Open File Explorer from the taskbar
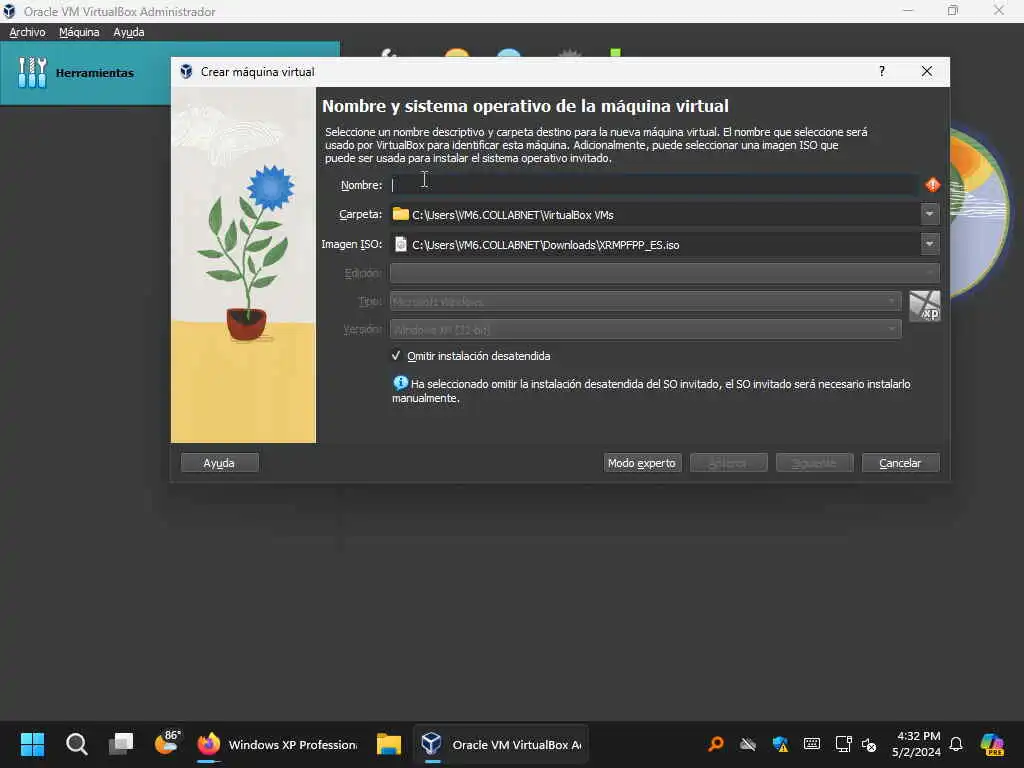 tap(389, 744)
